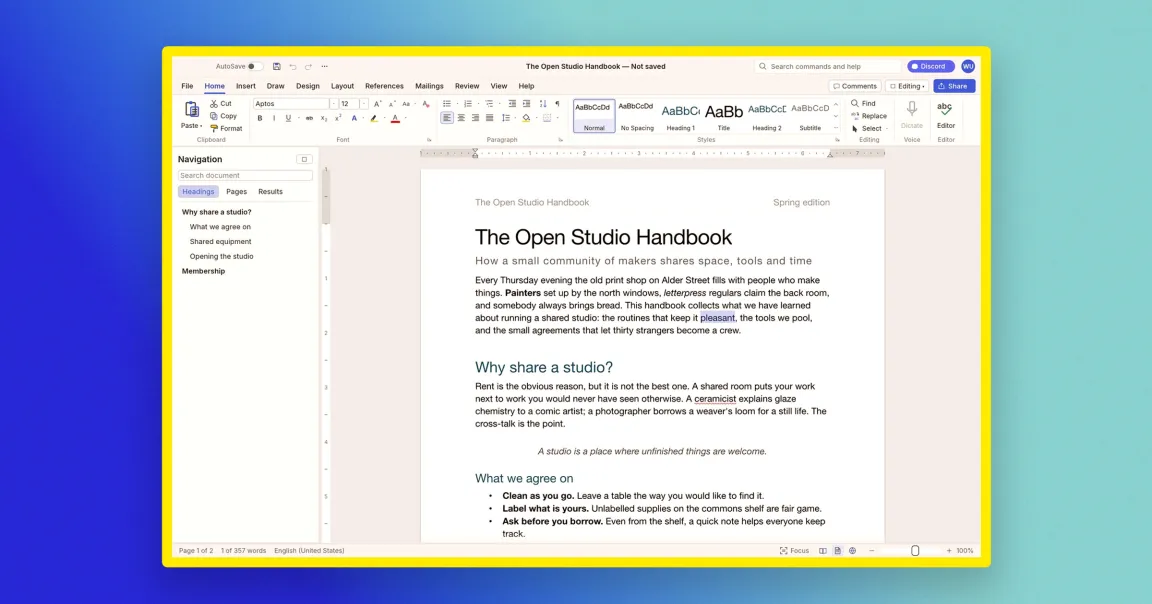The image size is (1152, 604).
Task: Click the Search document field
Action: (x=245, y=176)
